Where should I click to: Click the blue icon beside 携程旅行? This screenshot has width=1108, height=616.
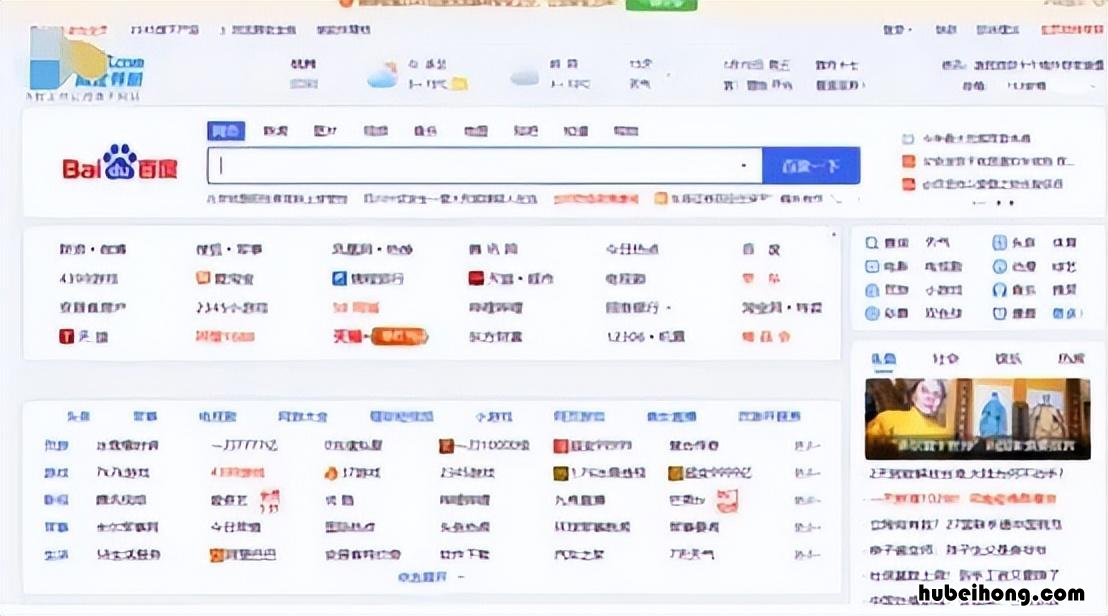339,278
